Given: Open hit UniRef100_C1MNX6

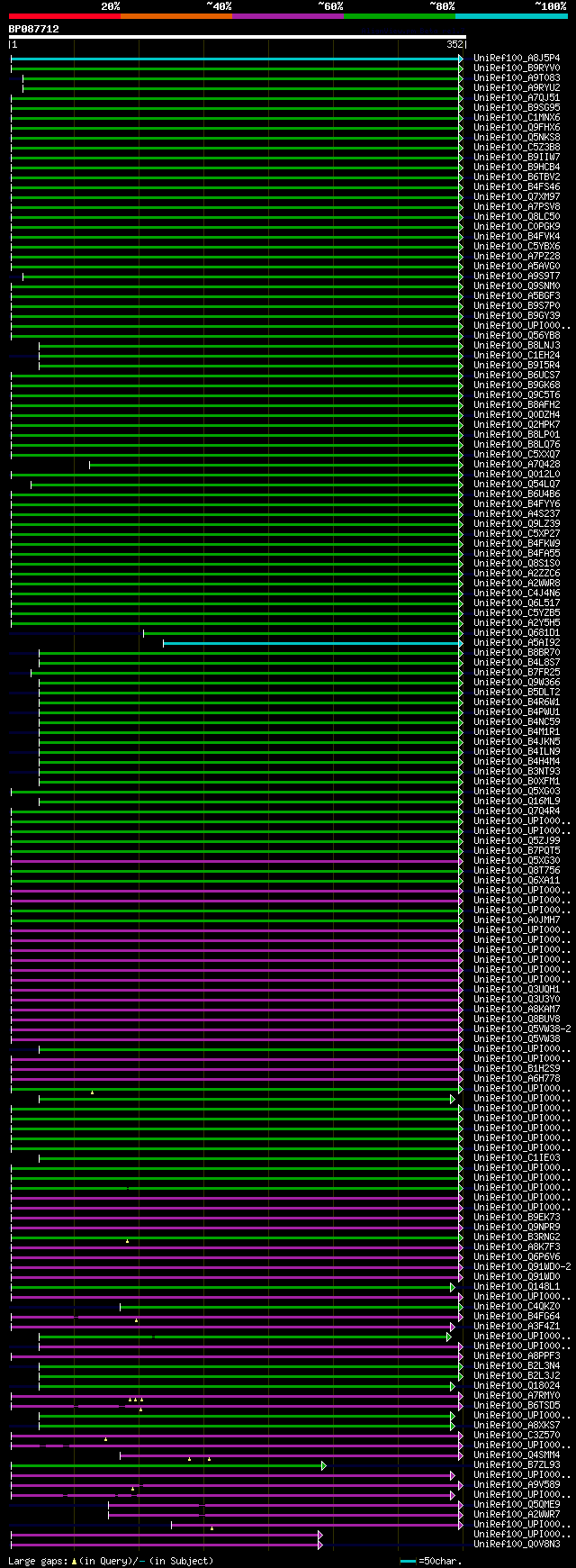Looking at the screenshot, I should click(517, 117).
